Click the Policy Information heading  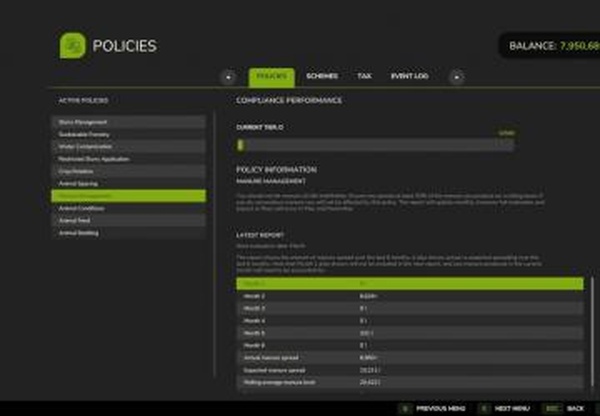pyautogui.click(x=276, y=170)
